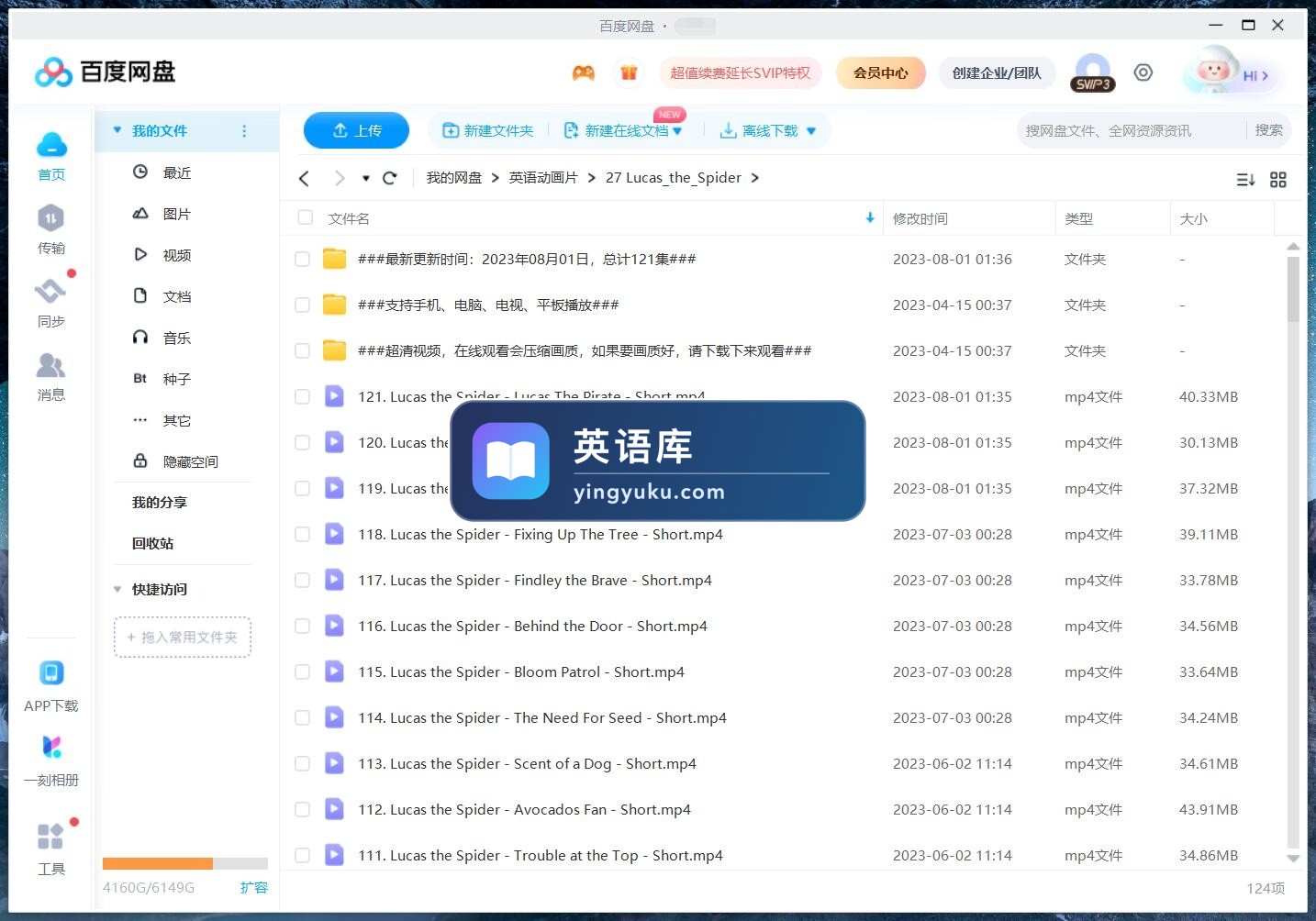Click the 搜索 search button

[1269, 130]
